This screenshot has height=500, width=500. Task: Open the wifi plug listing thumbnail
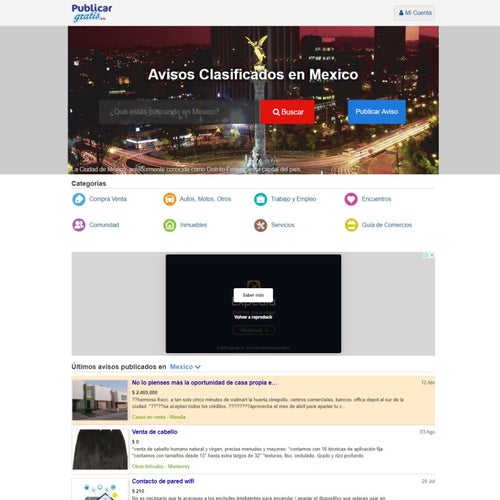click(x=100, y=489)
